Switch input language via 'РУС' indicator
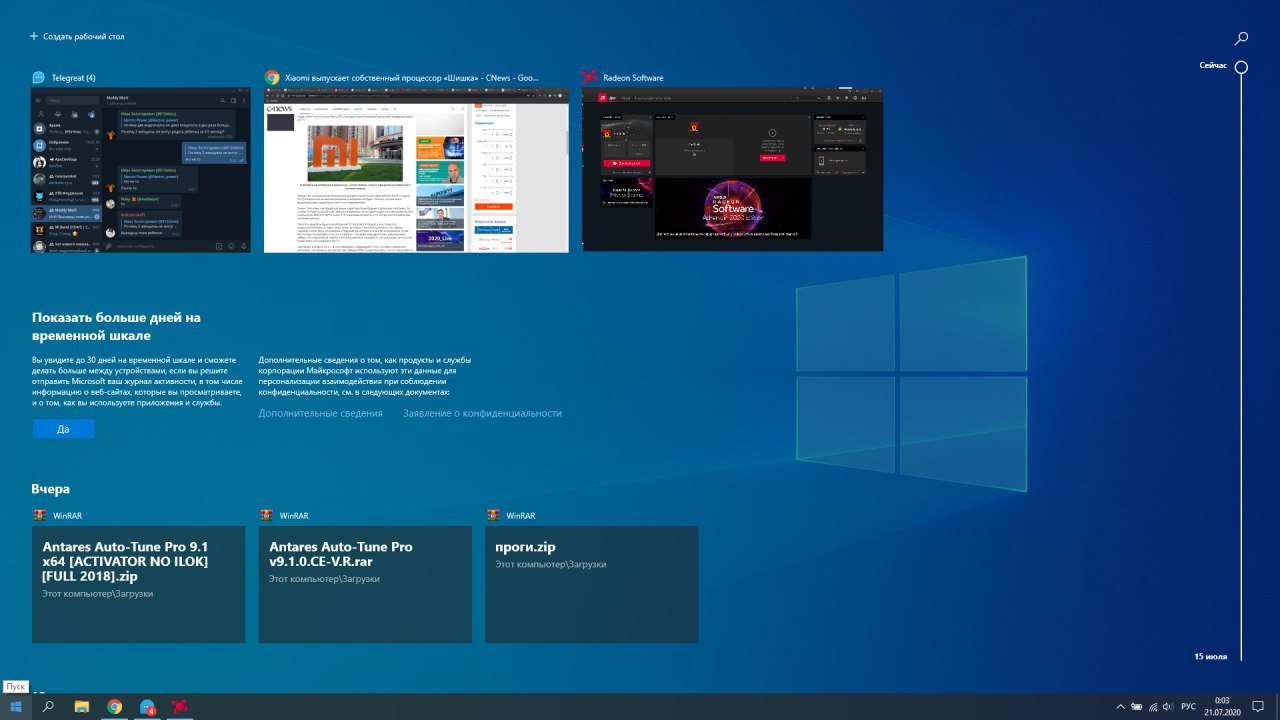The height and width of the screenshot is (720, 1280). [x=1188, y=707]
